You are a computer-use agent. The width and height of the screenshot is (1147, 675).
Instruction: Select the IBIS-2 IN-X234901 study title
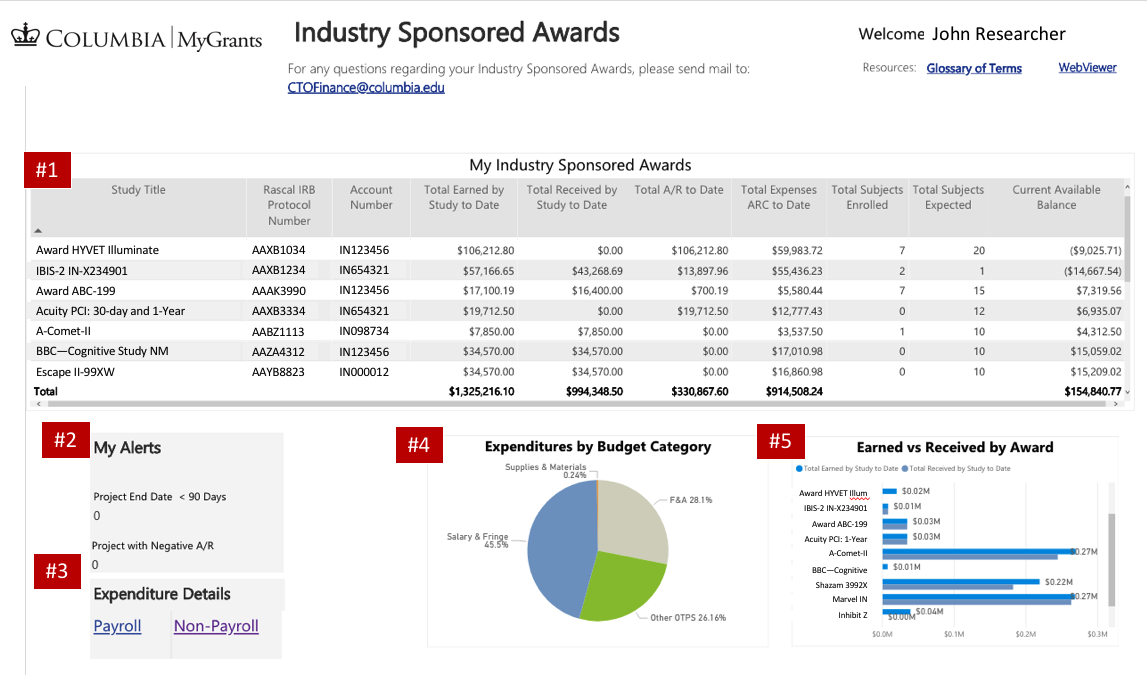[x=82, y=271]
